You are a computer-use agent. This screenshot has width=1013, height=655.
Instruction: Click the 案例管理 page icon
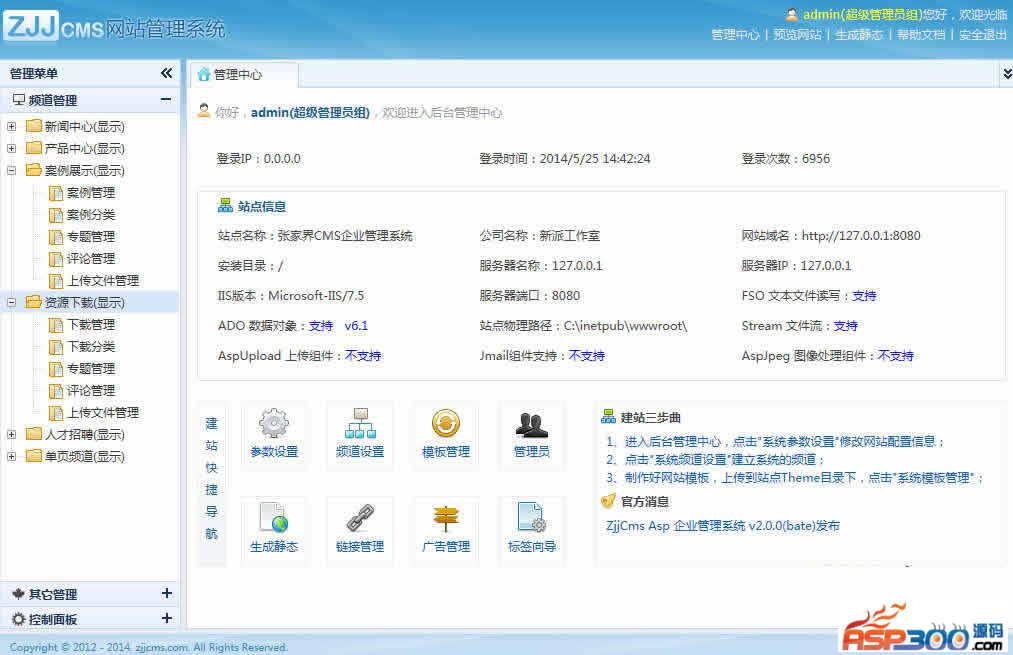point(56,192)
